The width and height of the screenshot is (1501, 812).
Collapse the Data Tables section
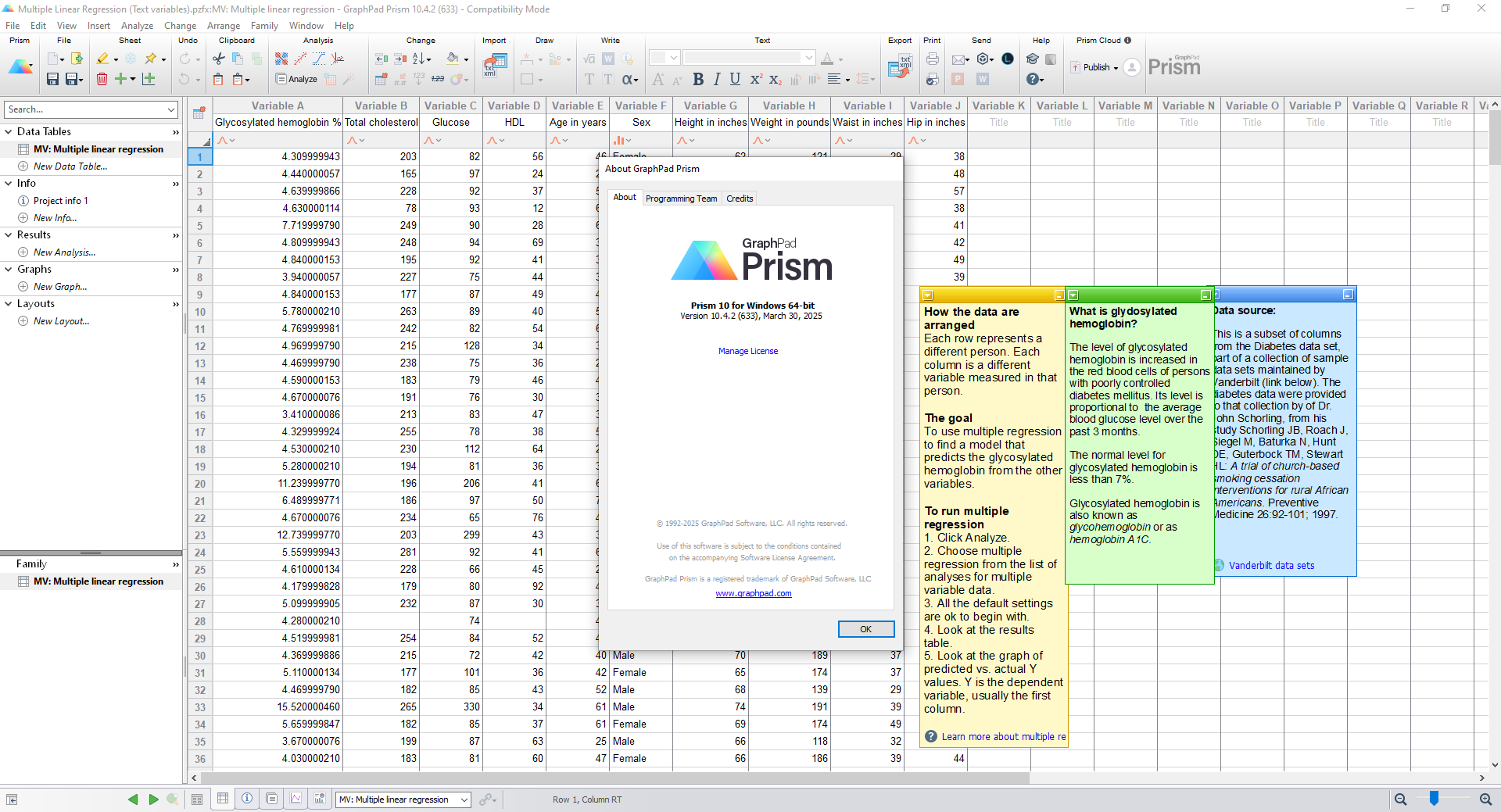pyautogui.click(x=9, y=131)
